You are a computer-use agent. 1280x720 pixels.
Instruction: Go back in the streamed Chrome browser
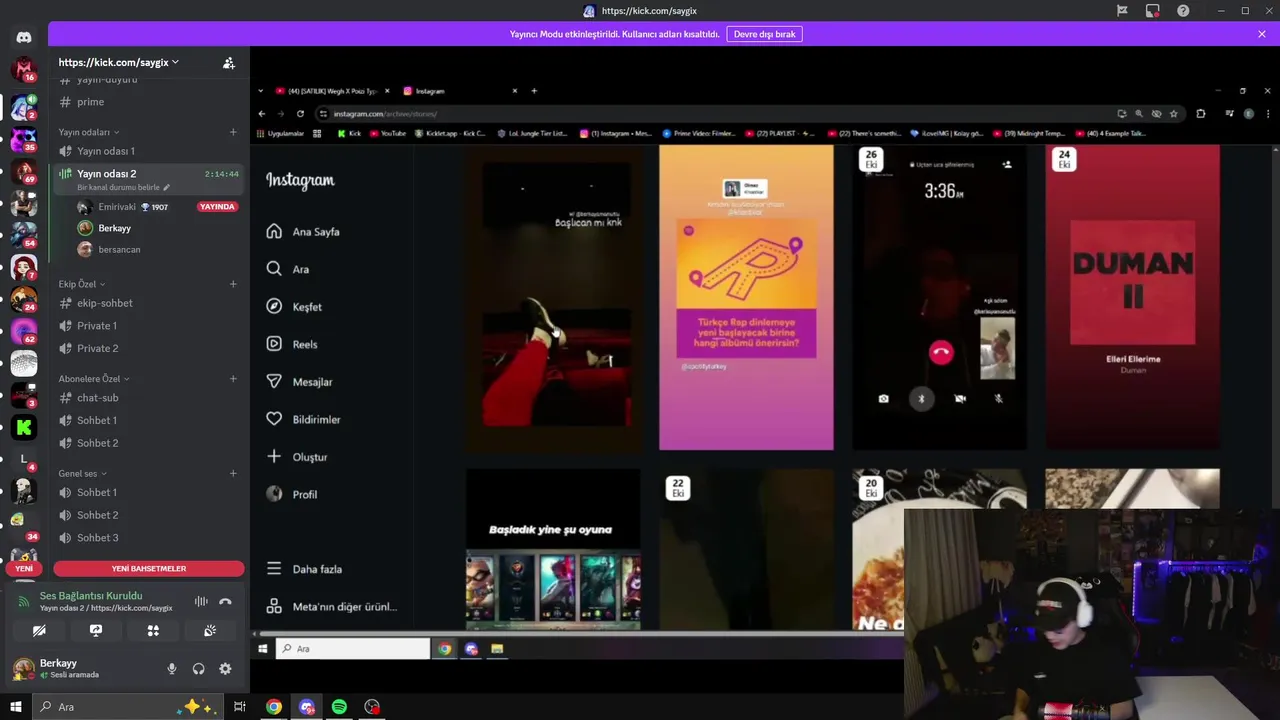pyautogui.click(x=262, y=114)
